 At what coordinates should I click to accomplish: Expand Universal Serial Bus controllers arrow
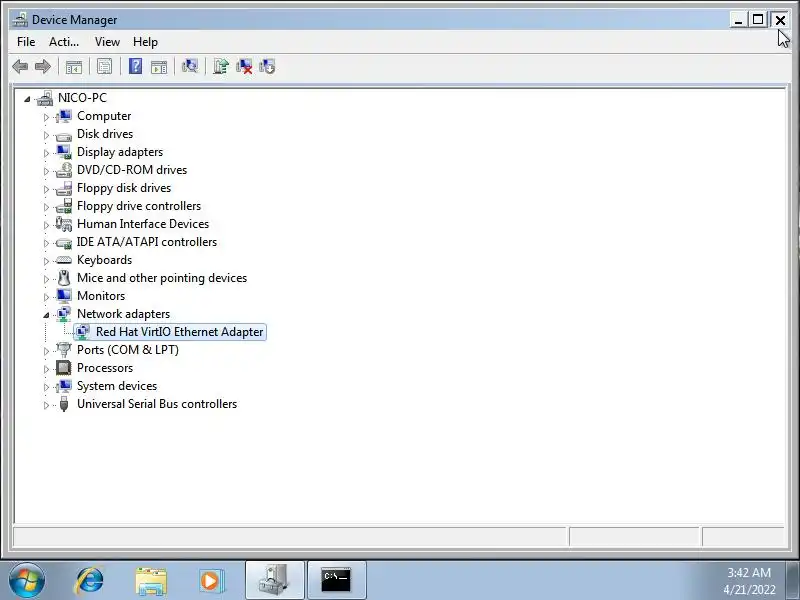pyautogui.click(x=46, y=405)
